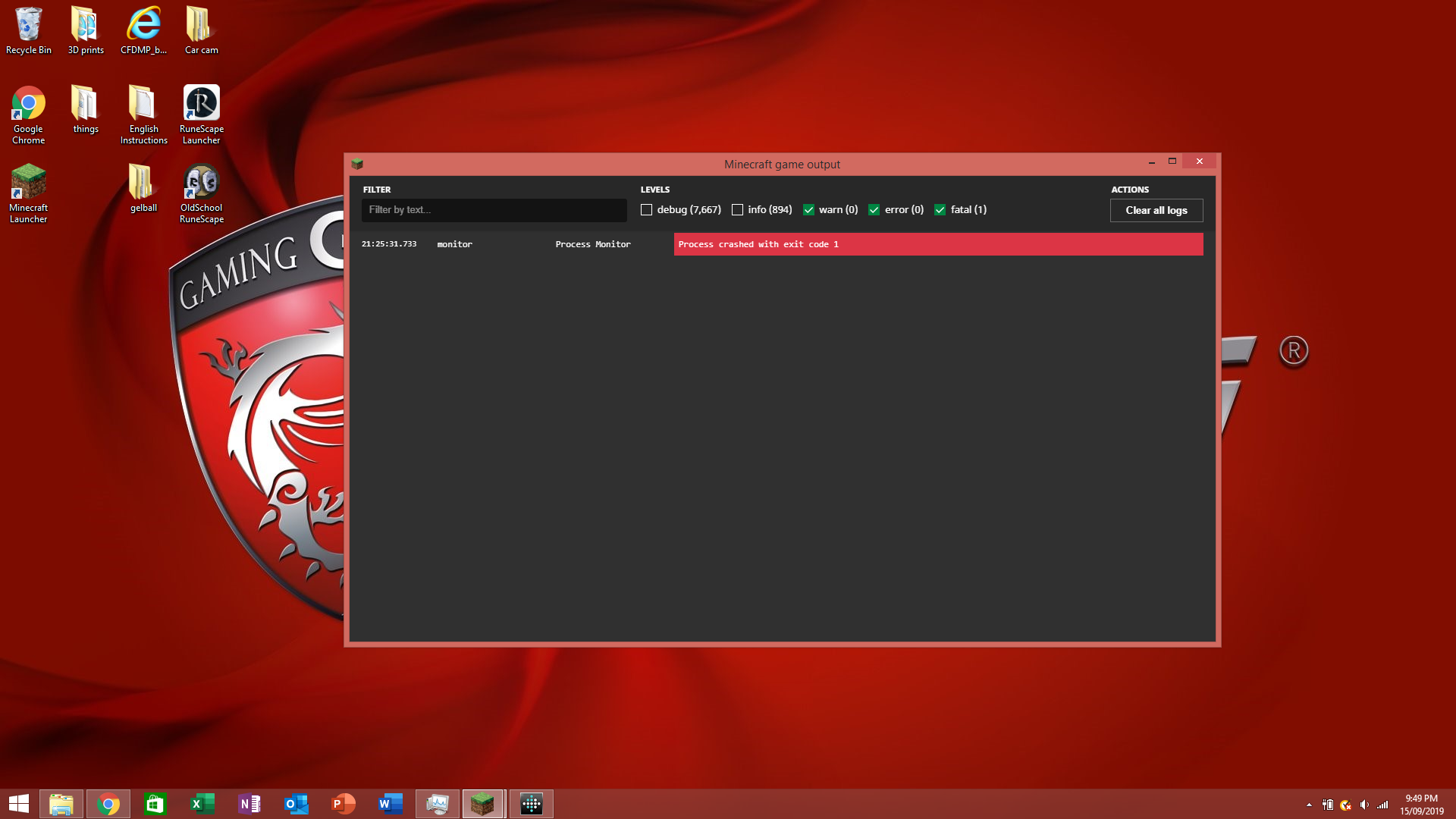
Task: Click the Minecraft icon in the taskbar
Action: click(x=483, y=804)
